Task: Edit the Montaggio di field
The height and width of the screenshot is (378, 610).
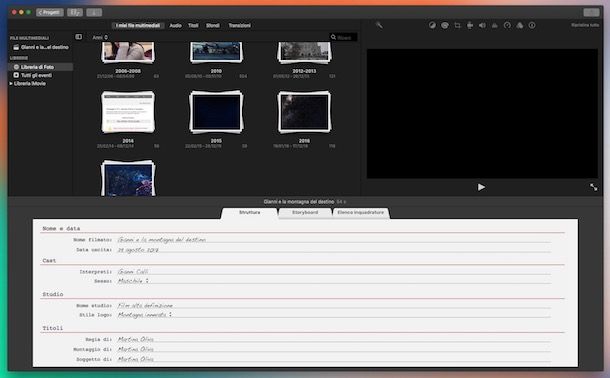Action: pos(334,349)
